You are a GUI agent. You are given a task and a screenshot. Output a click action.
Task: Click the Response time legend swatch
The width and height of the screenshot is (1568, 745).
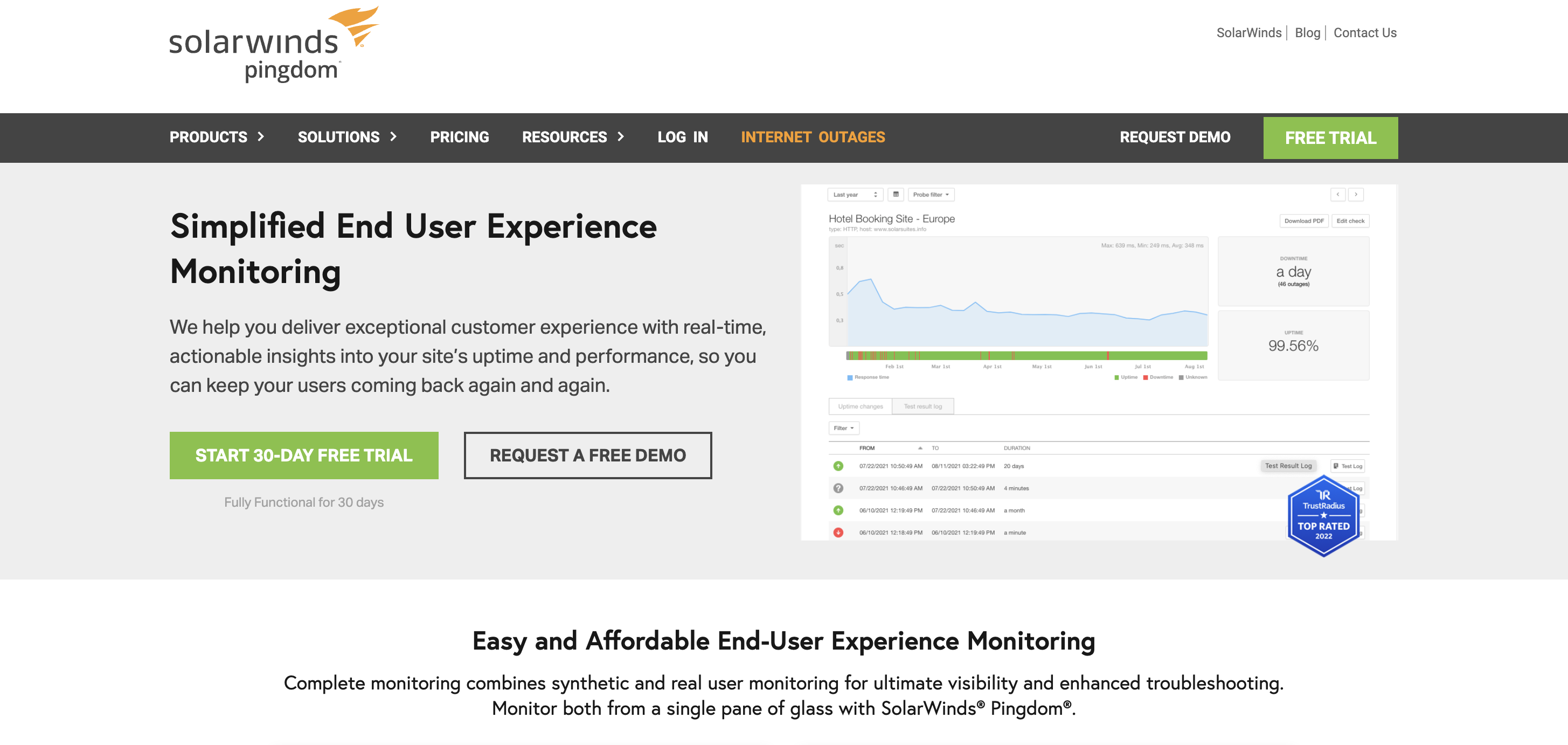tap(849, 378)
